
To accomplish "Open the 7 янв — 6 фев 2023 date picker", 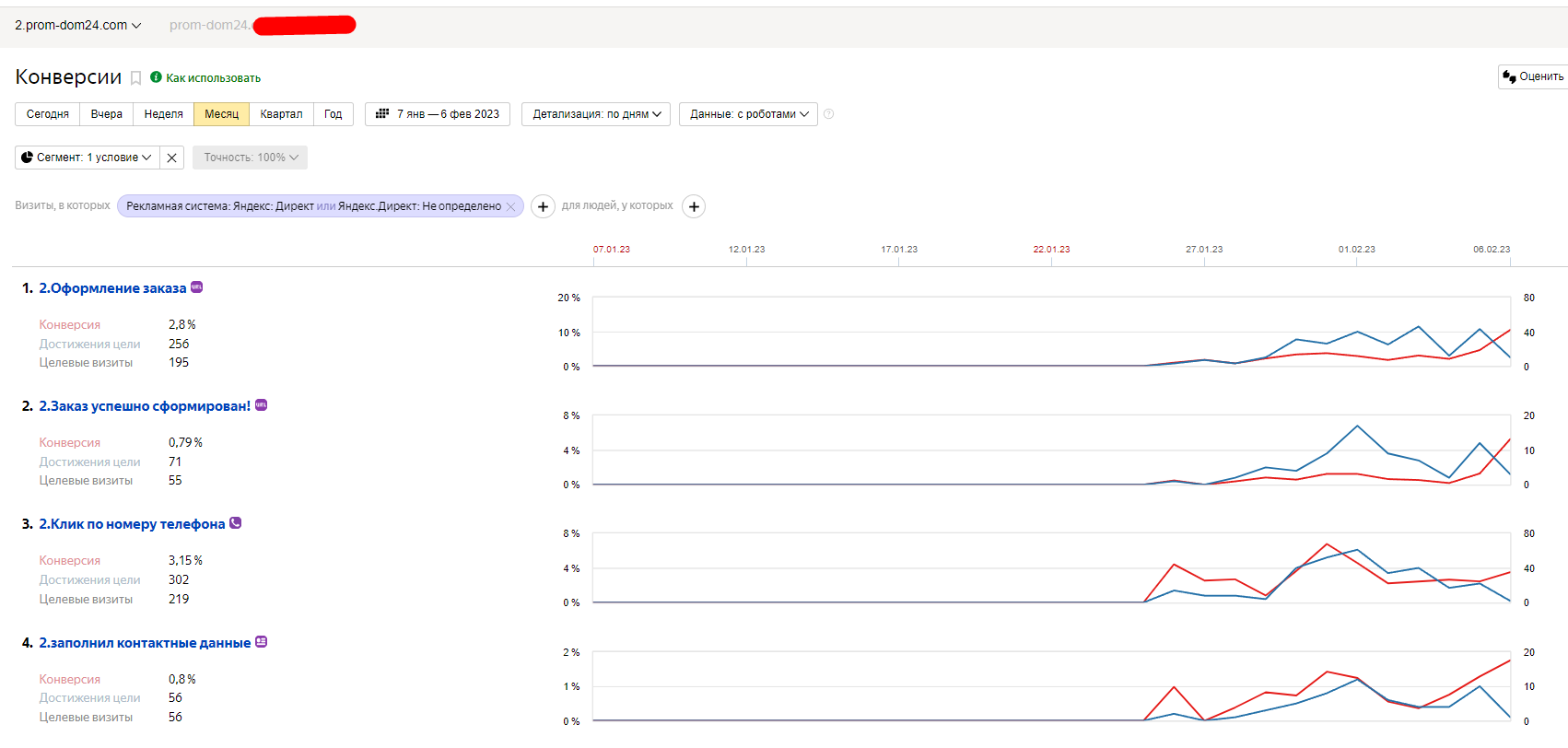I will coord(438,114).
